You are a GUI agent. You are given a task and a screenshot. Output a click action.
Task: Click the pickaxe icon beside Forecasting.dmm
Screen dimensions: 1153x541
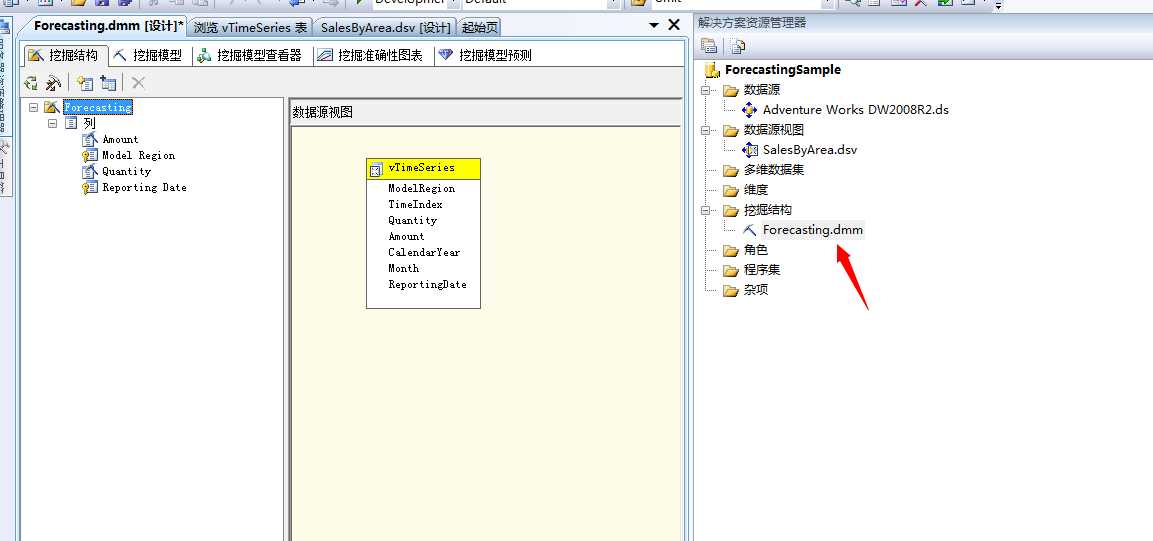pos(749,230)
